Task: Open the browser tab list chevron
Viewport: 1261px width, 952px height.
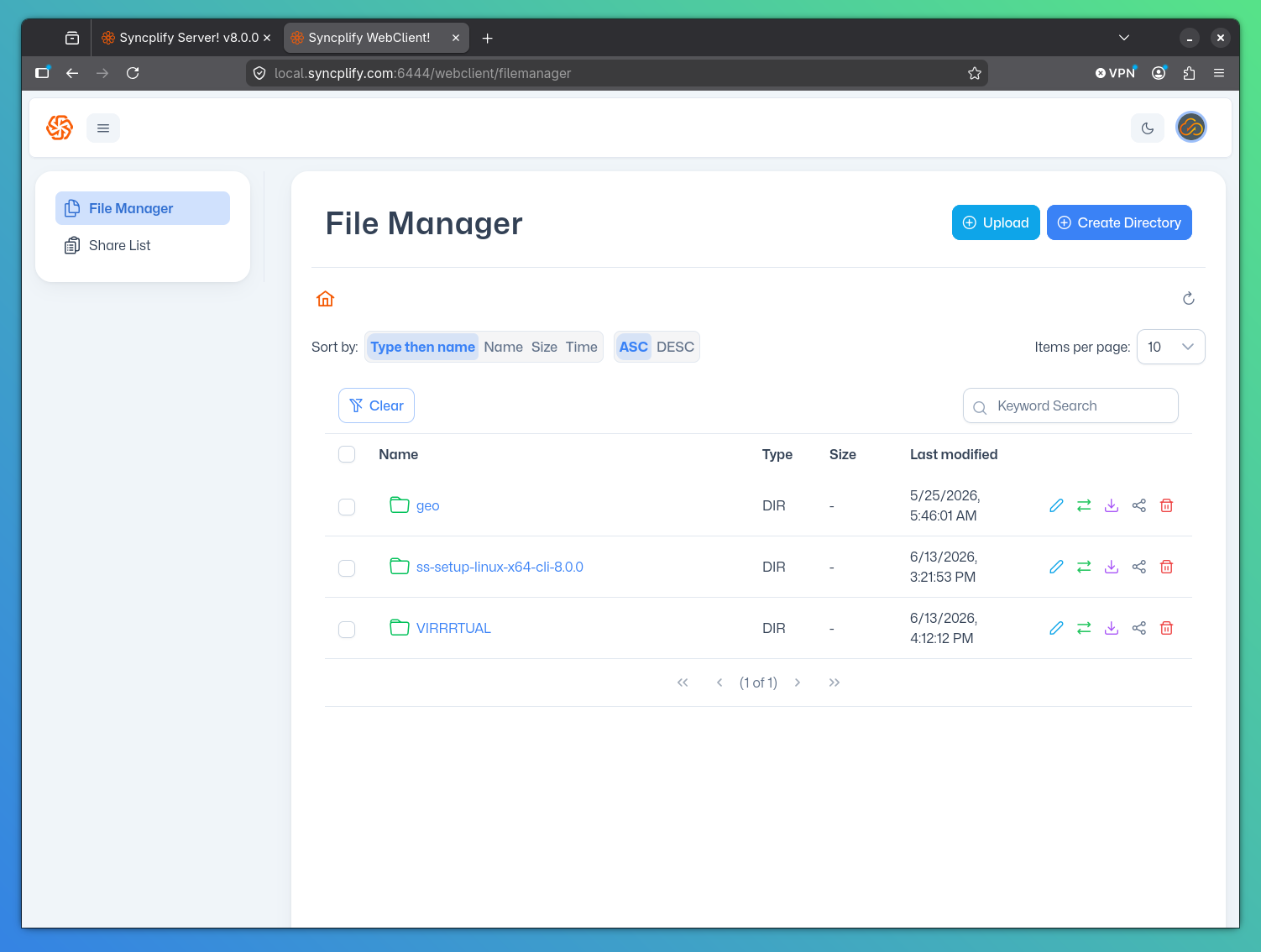Action: click(x=1124, y=38)
